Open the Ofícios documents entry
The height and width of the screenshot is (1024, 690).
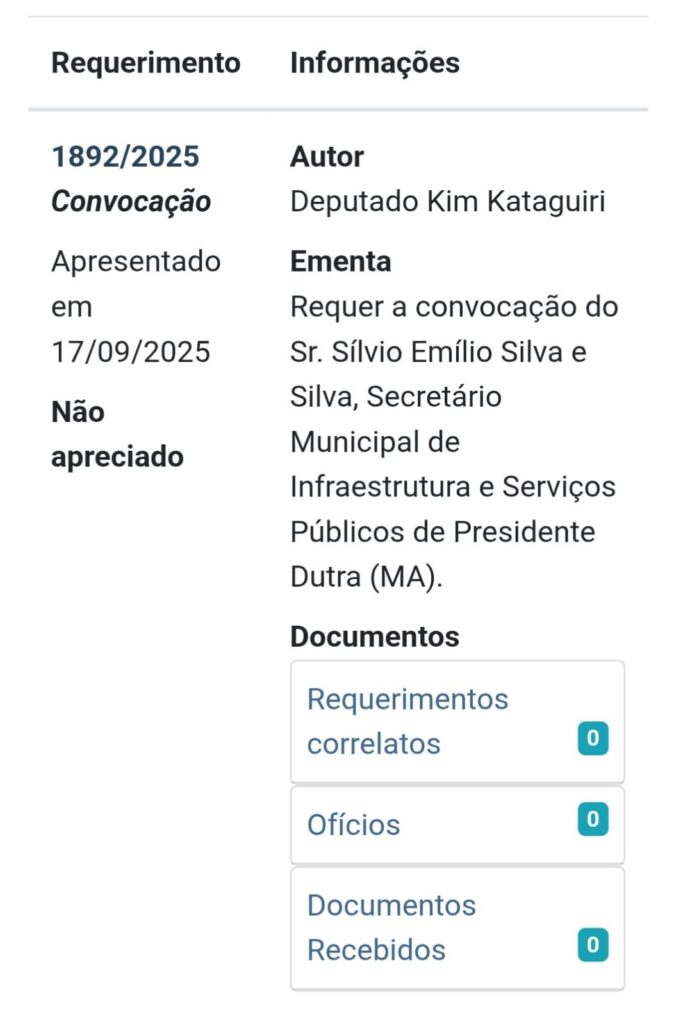pyautogui.click(x=353, y=825)
